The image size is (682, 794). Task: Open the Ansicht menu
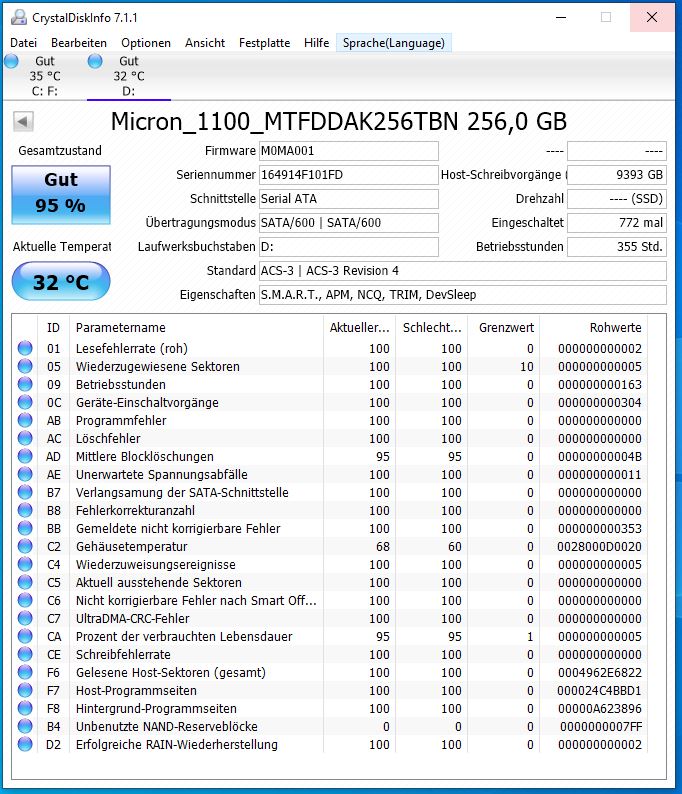[205, 43]
